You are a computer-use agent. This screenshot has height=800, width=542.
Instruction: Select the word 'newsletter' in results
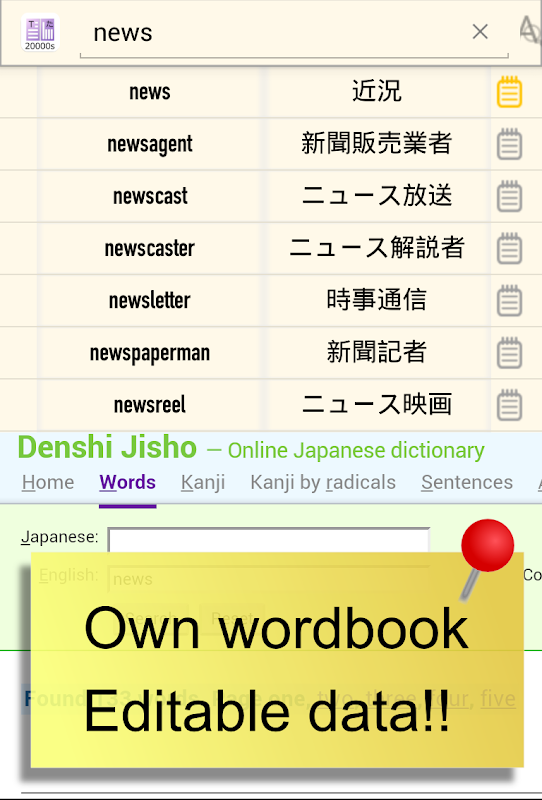(x=150, y=301)
